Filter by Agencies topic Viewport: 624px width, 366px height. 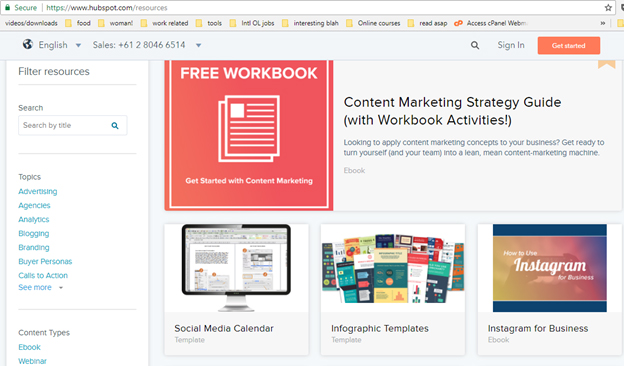34,205
